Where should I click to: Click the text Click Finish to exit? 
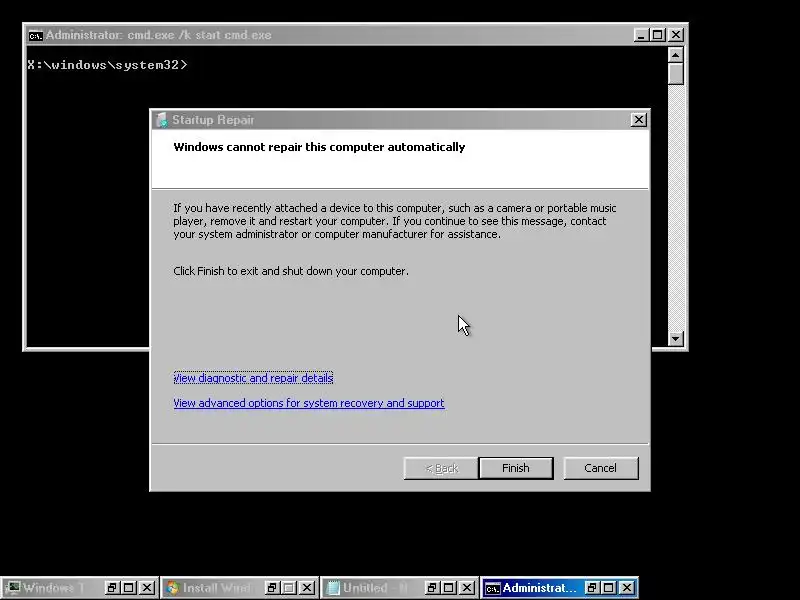pyautogui.click(x=291, y=271)
